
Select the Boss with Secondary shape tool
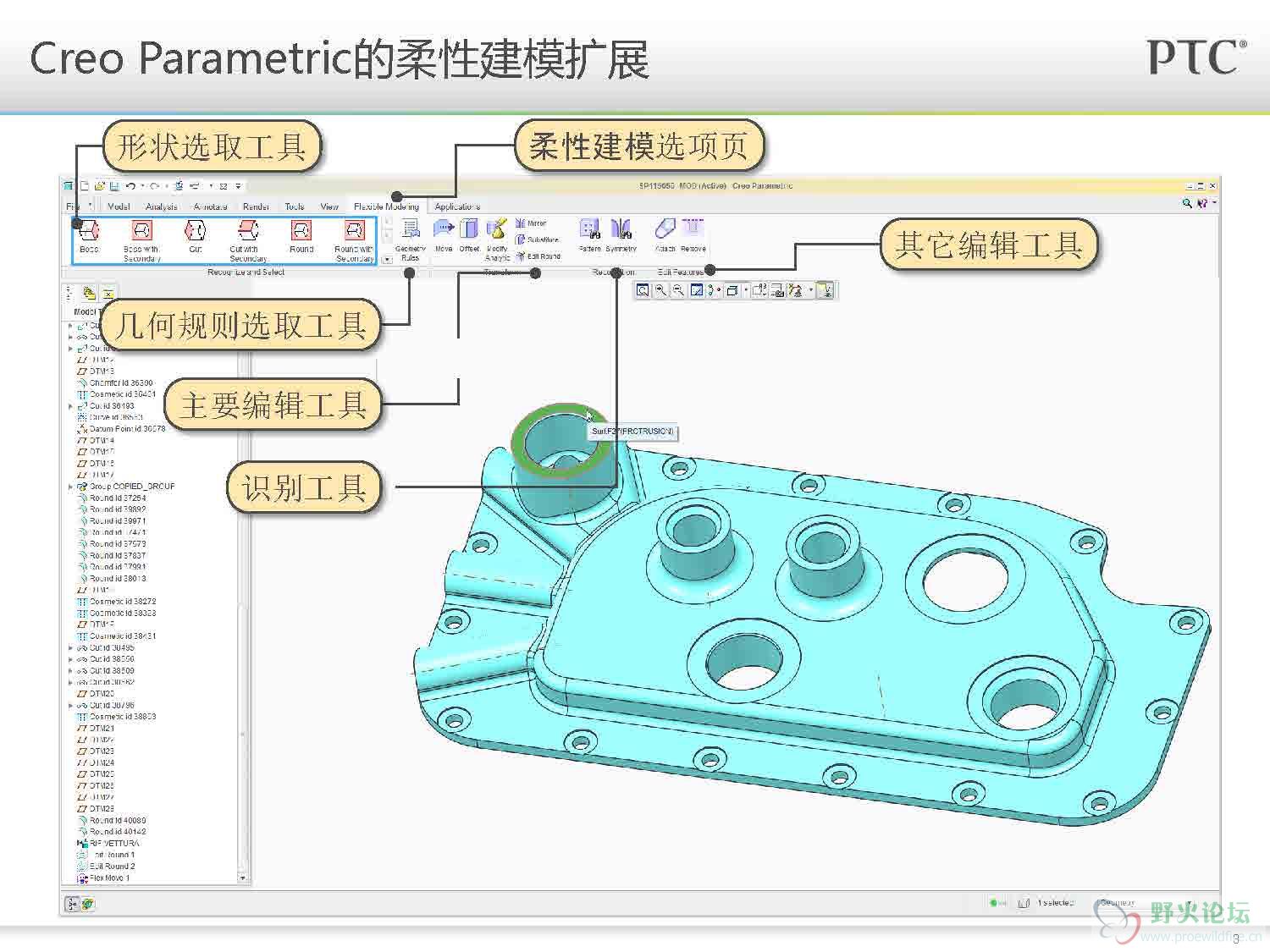[x=141, y=239]
